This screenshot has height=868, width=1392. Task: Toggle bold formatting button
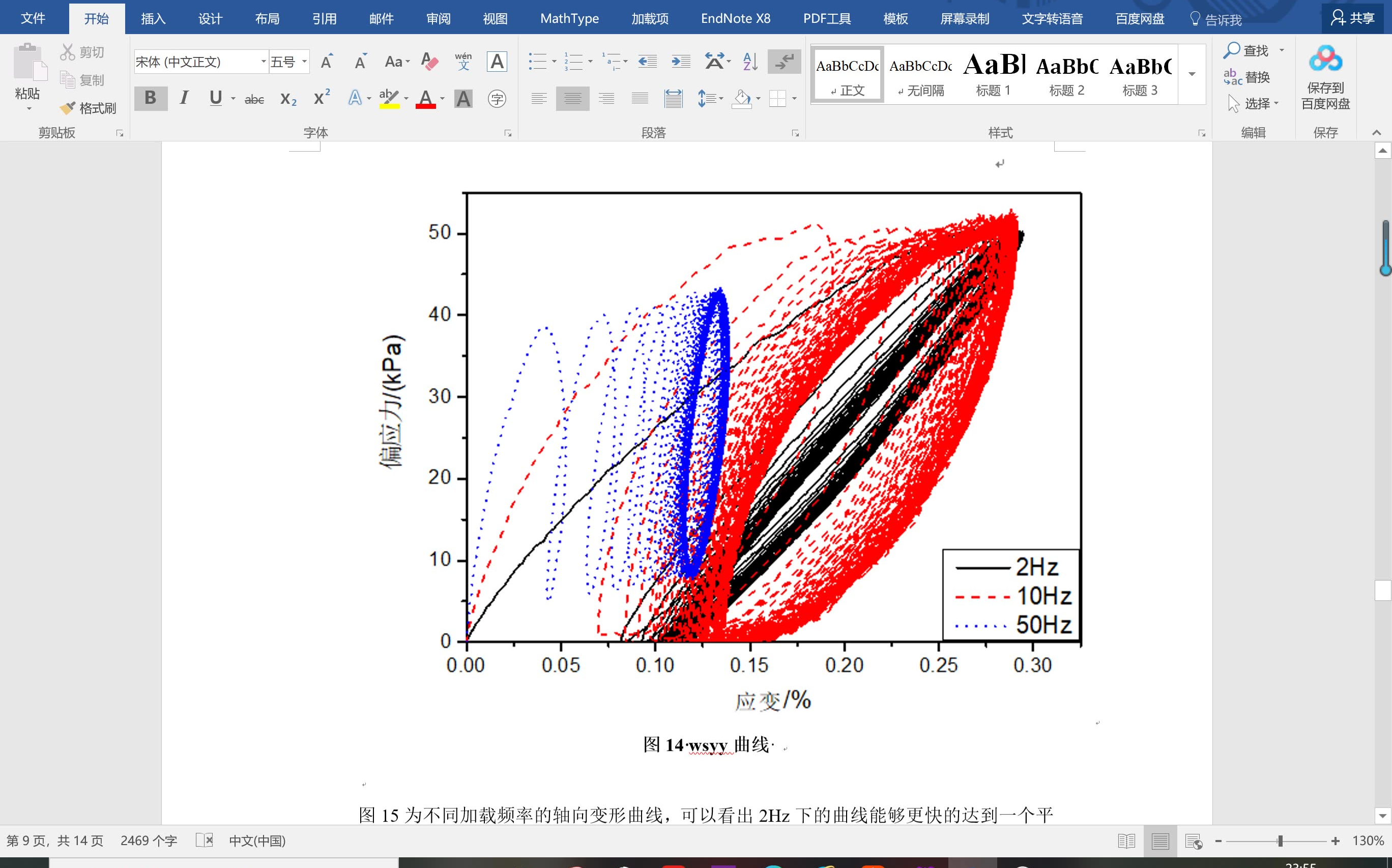(151, 98)
